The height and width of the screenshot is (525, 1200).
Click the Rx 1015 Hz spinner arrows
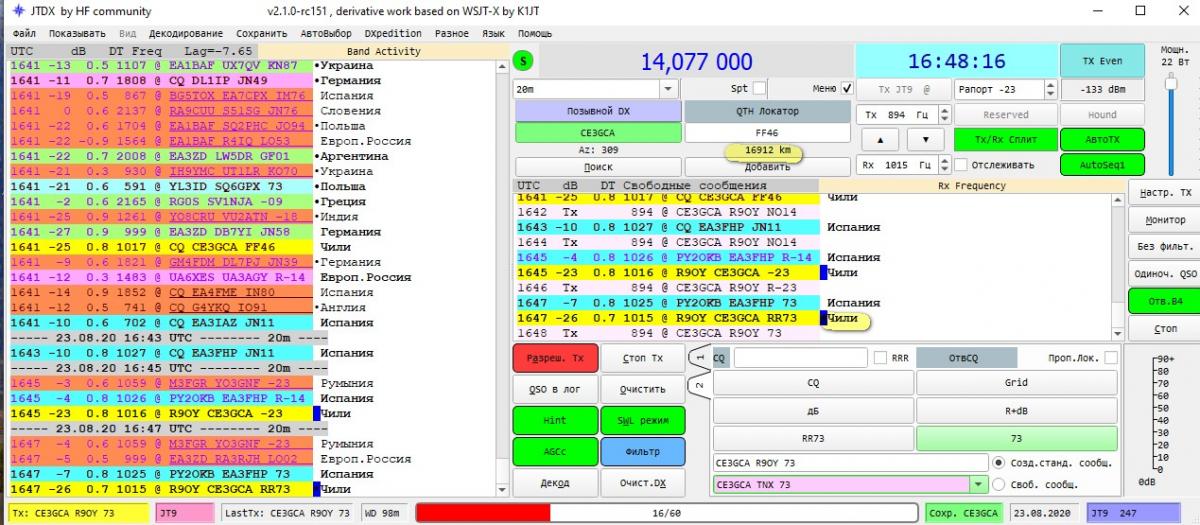(x=942, y=164)
